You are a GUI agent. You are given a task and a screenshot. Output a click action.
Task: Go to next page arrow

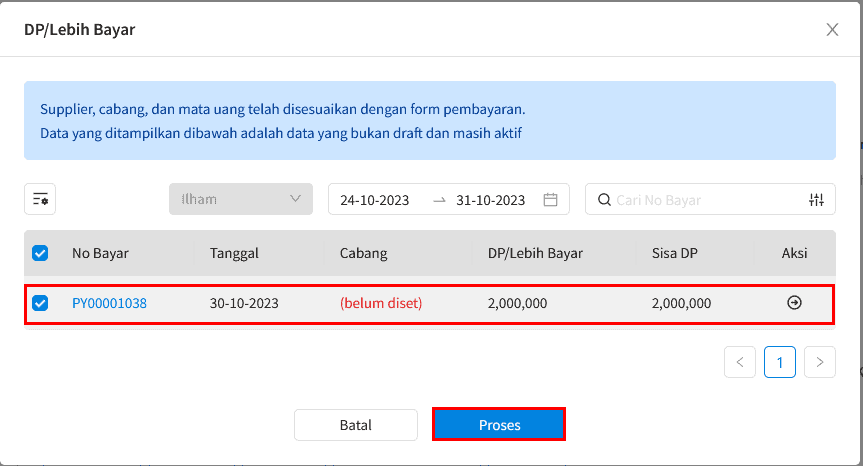pyautogui.click(x=820, y=362)
